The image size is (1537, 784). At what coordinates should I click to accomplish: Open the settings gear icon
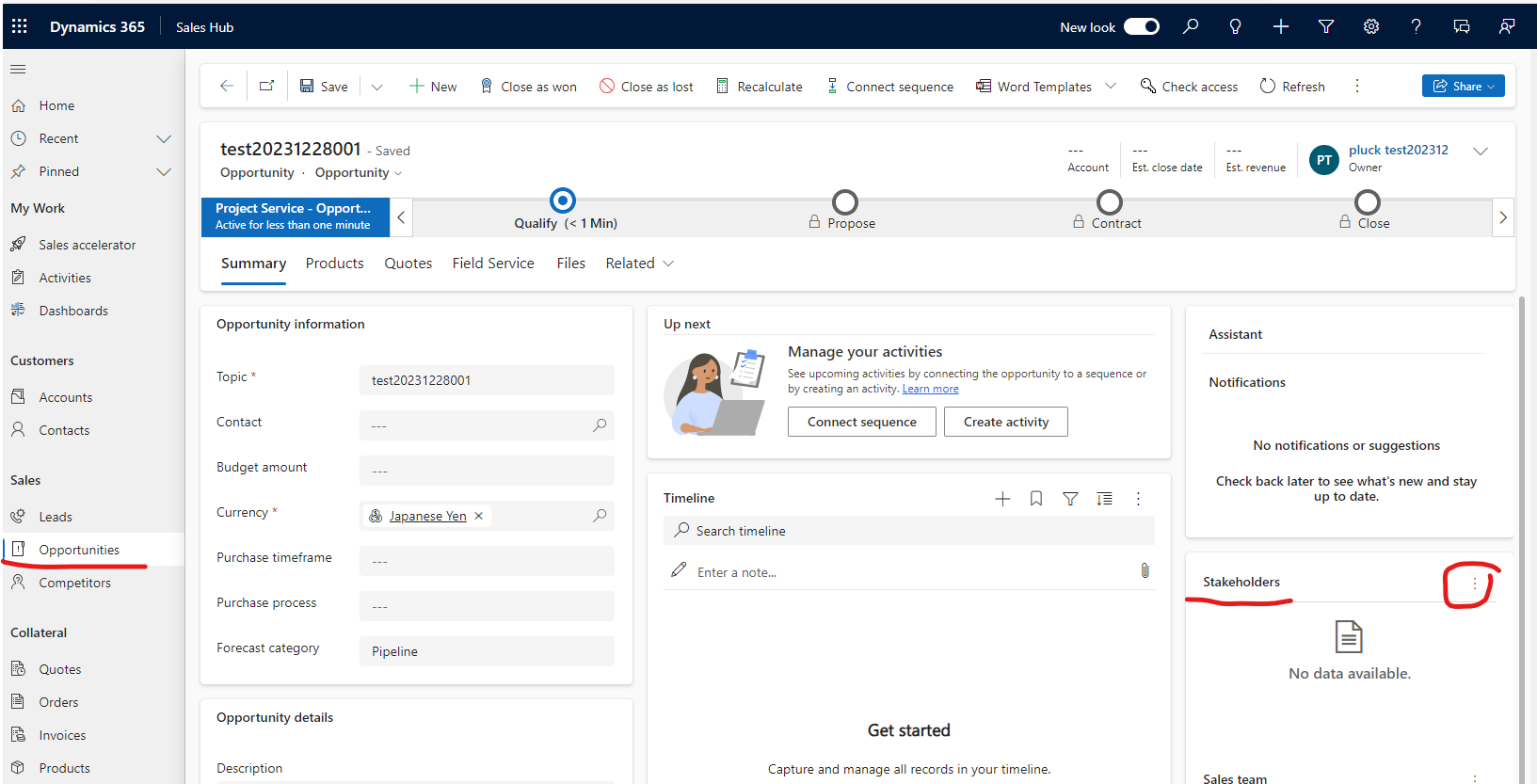1371,26
